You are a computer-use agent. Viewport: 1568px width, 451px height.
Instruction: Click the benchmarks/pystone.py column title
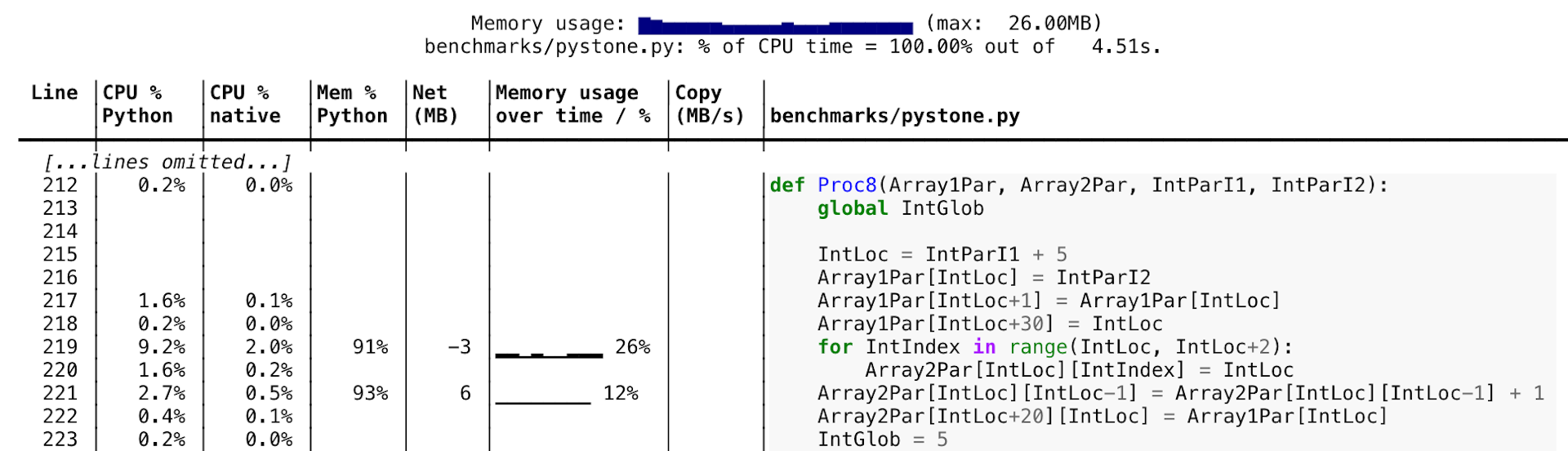pos(894,116)
